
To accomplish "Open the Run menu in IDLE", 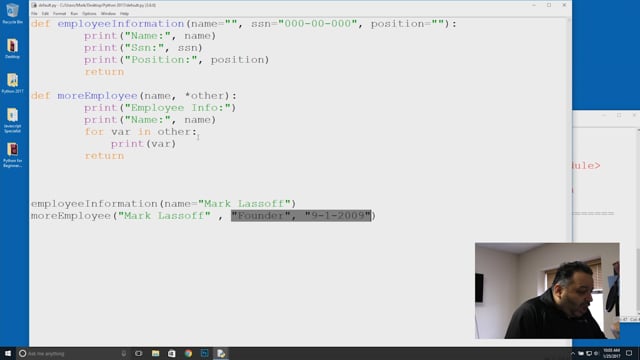I will click(74, 13).
